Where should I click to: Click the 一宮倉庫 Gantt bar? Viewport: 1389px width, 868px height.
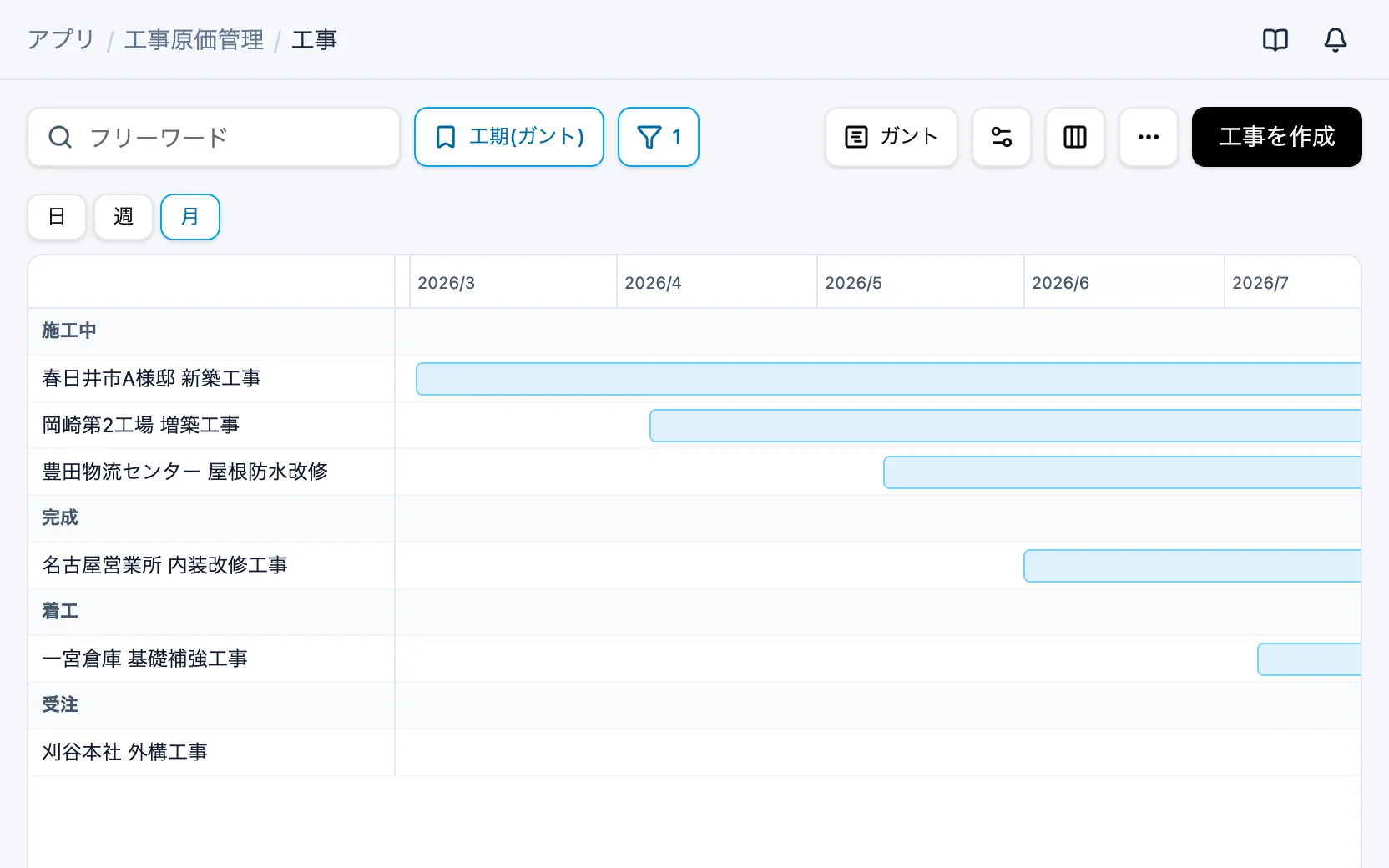tap(1309, 659)
